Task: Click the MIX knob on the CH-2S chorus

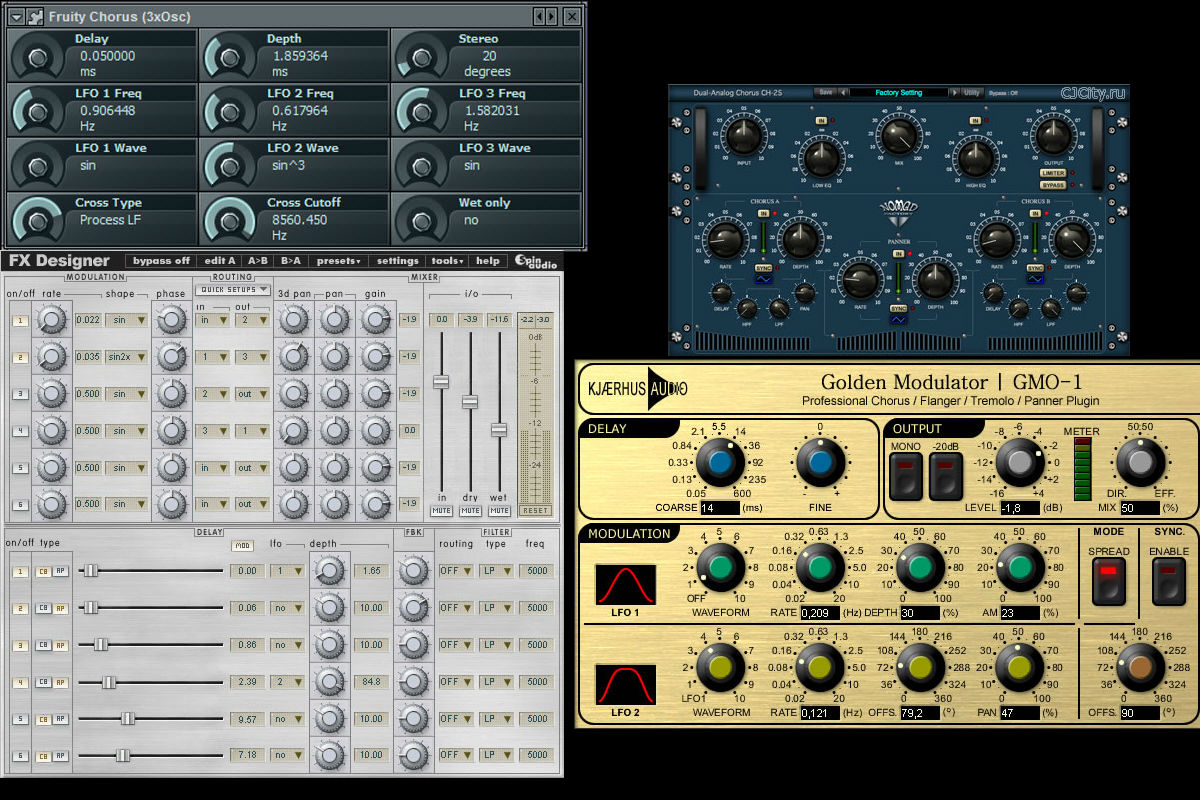Action: tap(898, 135)
